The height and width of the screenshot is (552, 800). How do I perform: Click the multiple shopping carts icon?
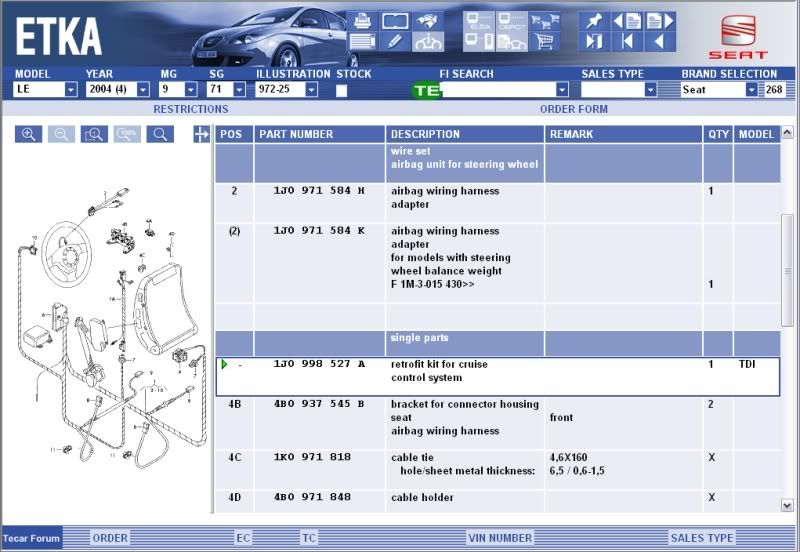coord(544,21)
